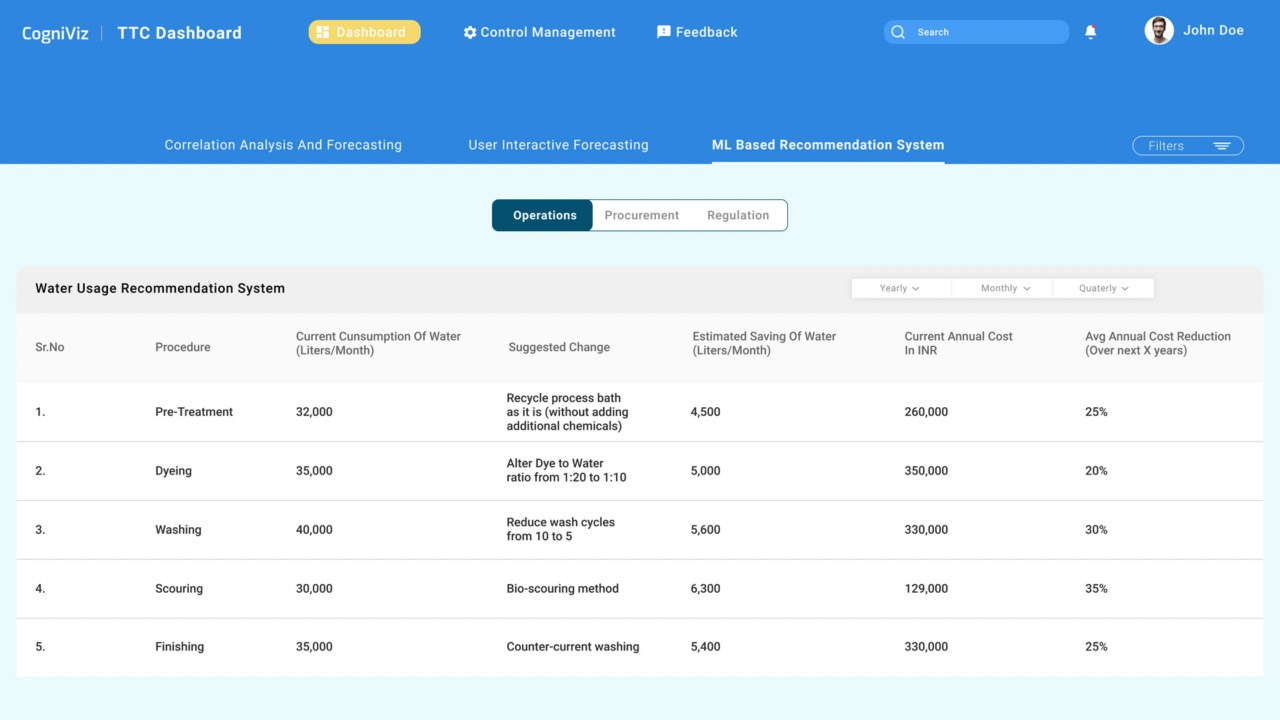1280x720 pixels.
Task: Click the notification bell icon
Action: point(1090,32)
